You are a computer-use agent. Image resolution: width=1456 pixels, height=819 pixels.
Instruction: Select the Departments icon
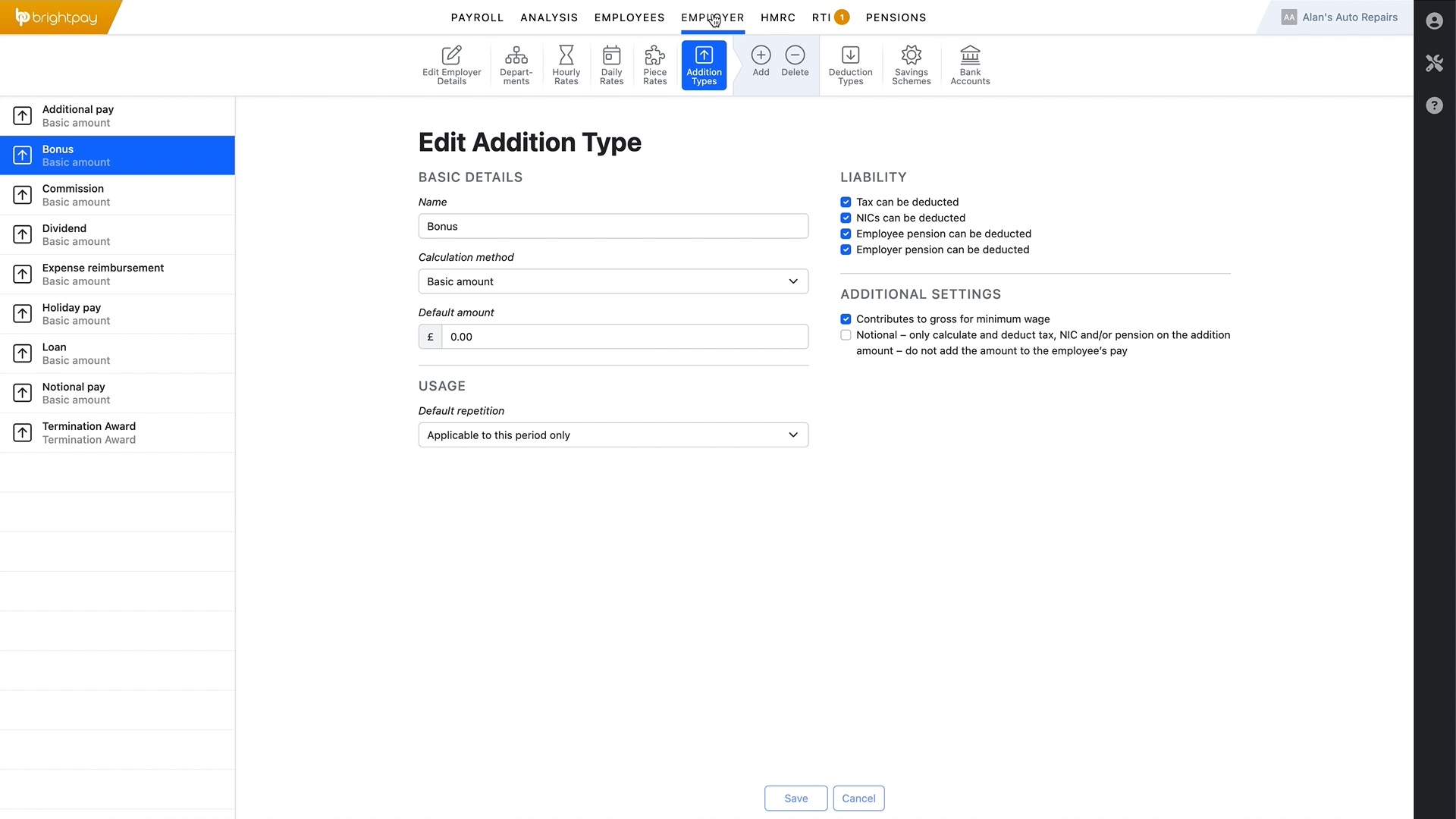[x=516, y=64]
